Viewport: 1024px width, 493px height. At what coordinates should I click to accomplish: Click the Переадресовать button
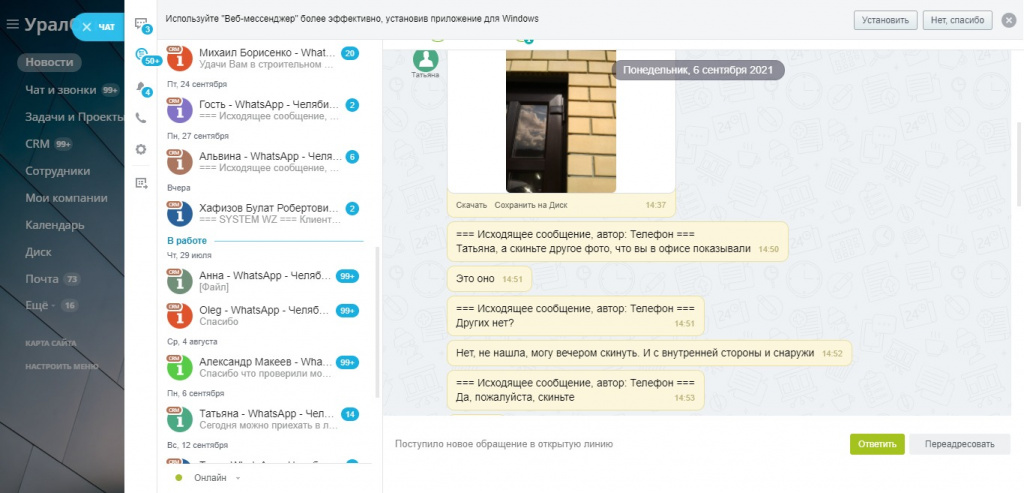959,444
